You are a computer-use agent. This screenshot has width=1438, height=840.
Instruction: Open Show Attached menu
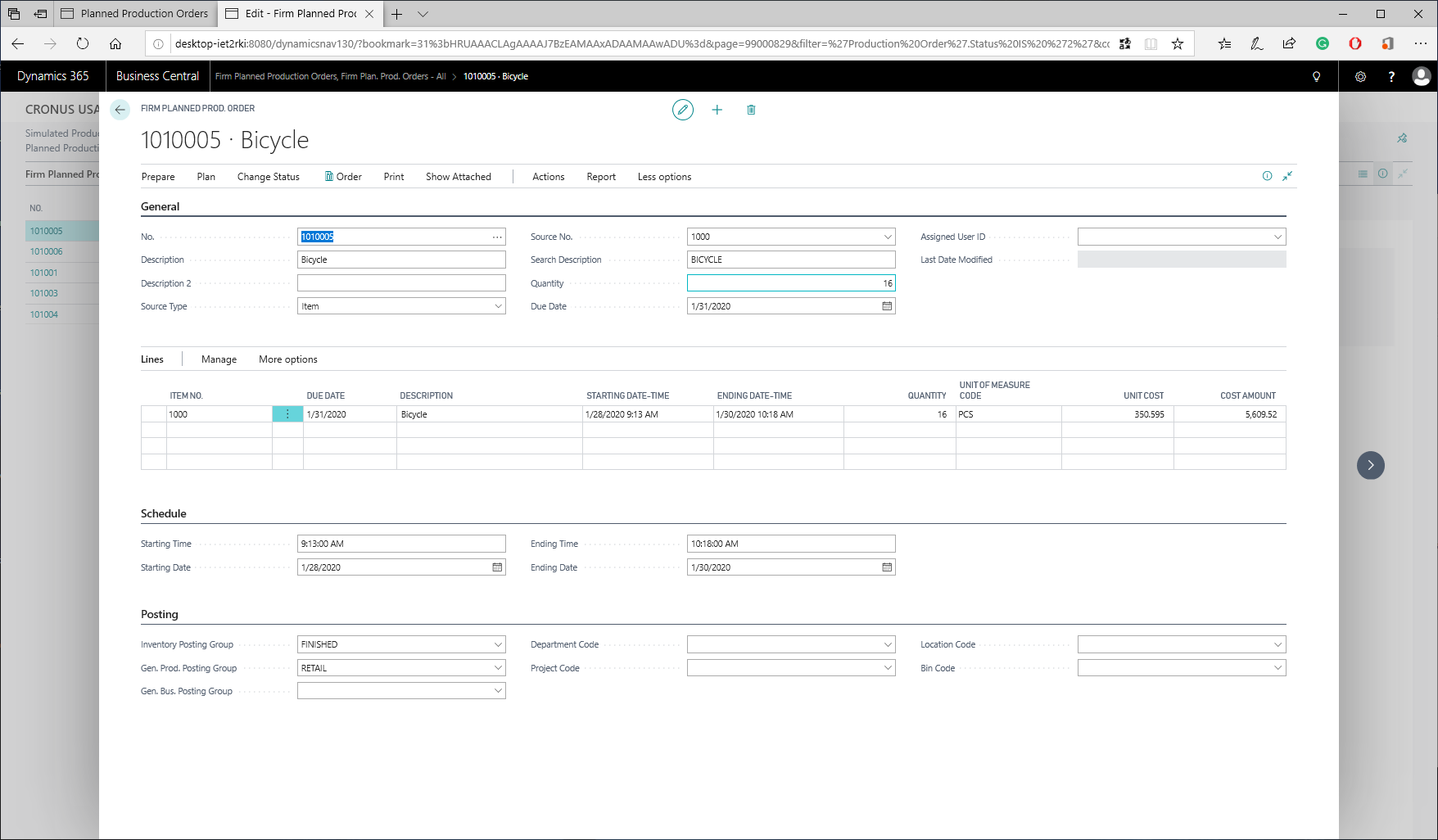pos(459,177)
